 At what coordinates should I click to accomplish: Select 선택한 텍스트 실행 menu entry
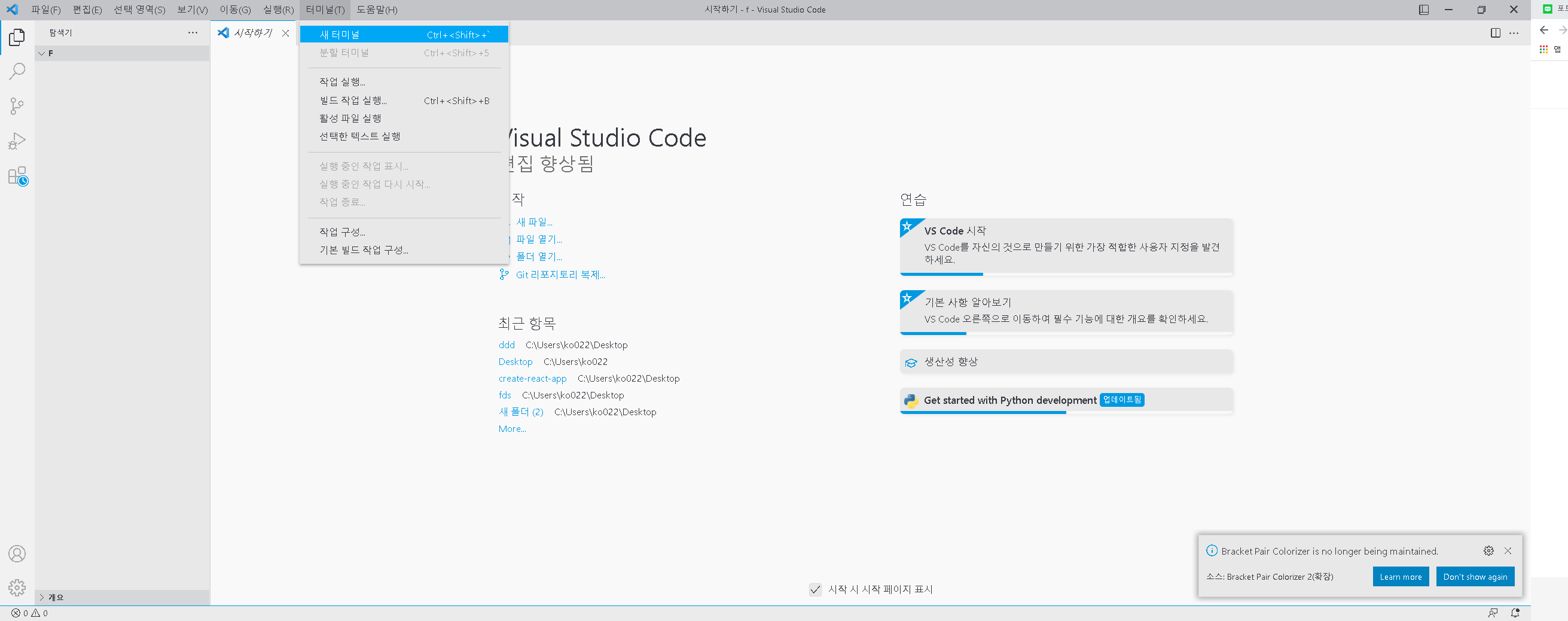[x=404, y=136]
